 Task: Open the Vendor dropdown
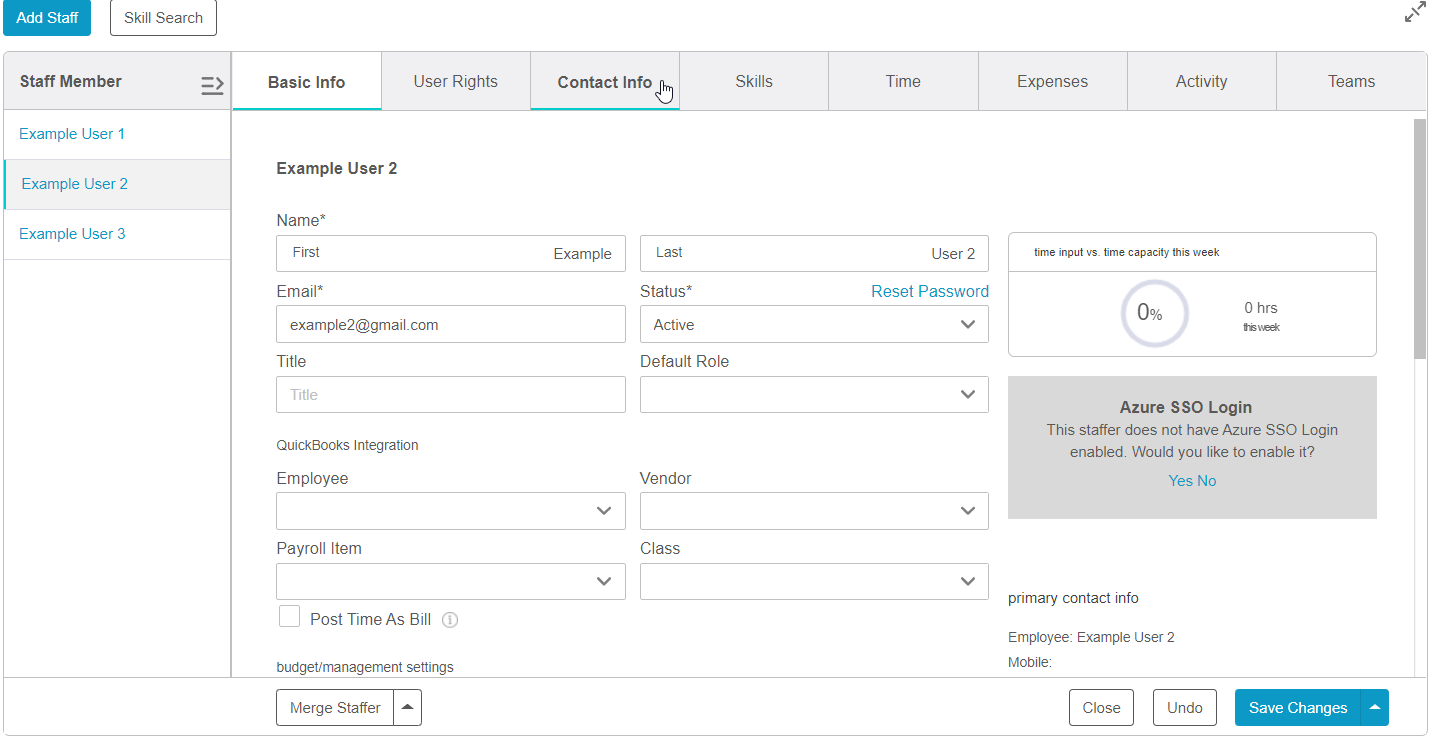pyautogui.click(x=814, y=511)
